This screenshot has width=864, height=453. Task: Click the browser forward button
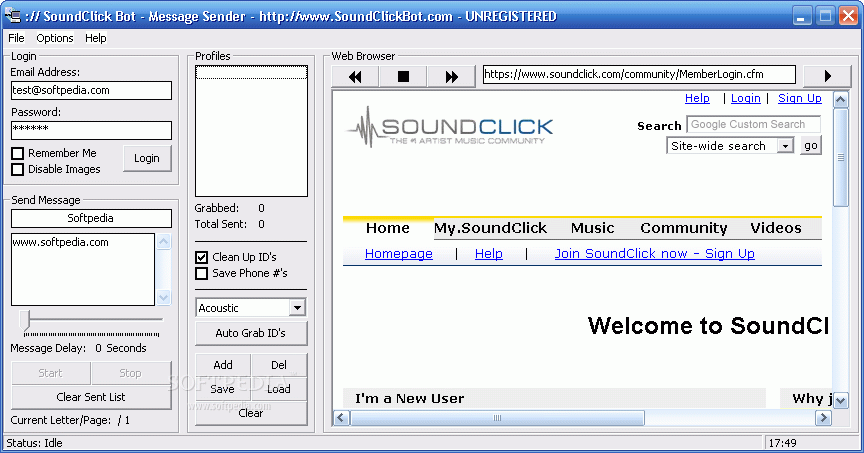pyautogui.click(x=451, y=76)
